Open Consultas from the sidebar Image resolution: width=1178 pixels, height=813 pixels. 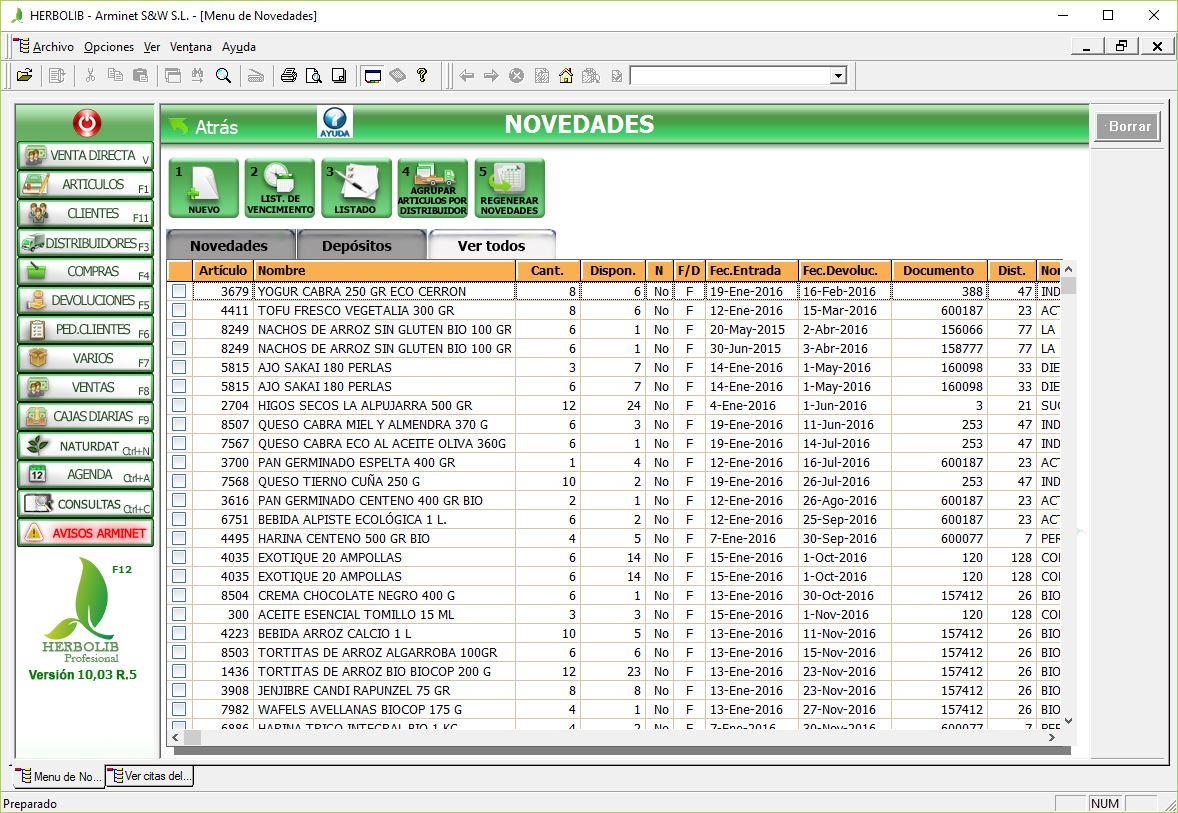(x=86, y=504)
